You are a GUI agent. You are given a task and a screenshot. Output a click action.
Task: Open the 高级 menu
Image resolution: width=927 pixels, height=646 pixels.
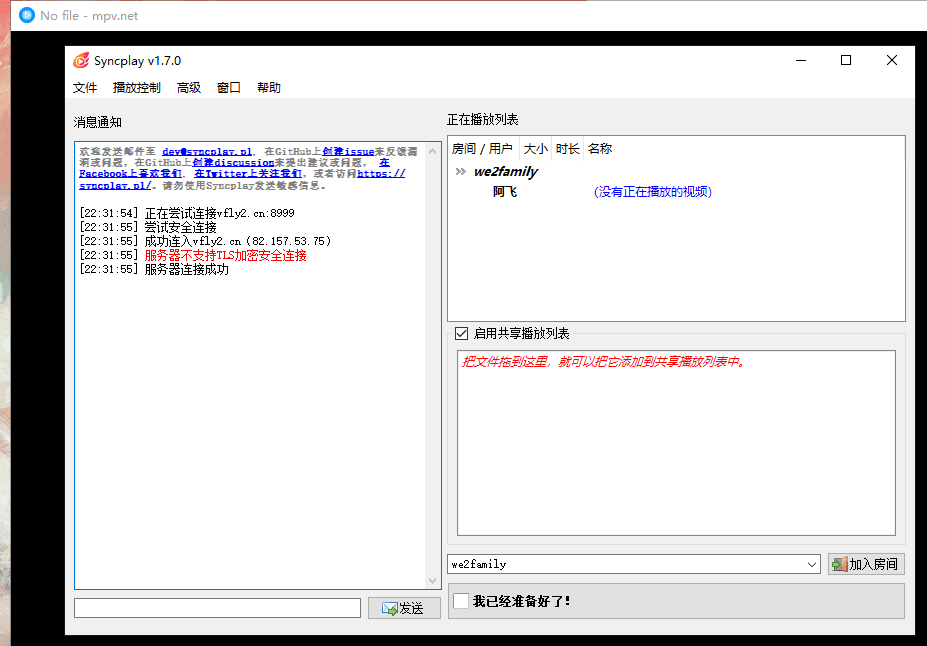(x=189, y=88)
